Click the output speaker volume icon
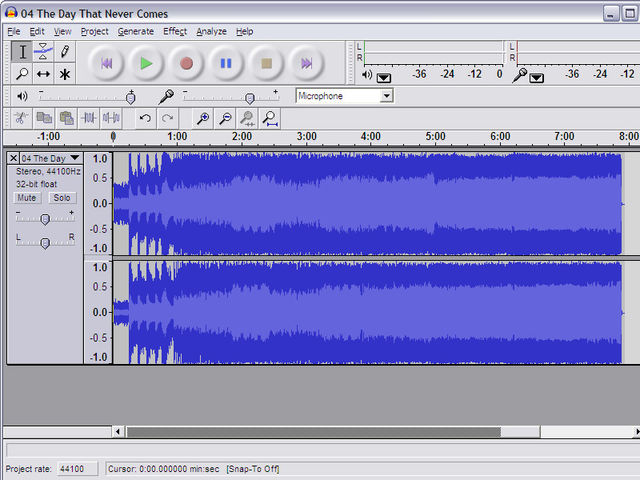Image resolution: width=640 pixels, height=480 pixels. pyautogui.click(x=22, y=96)
